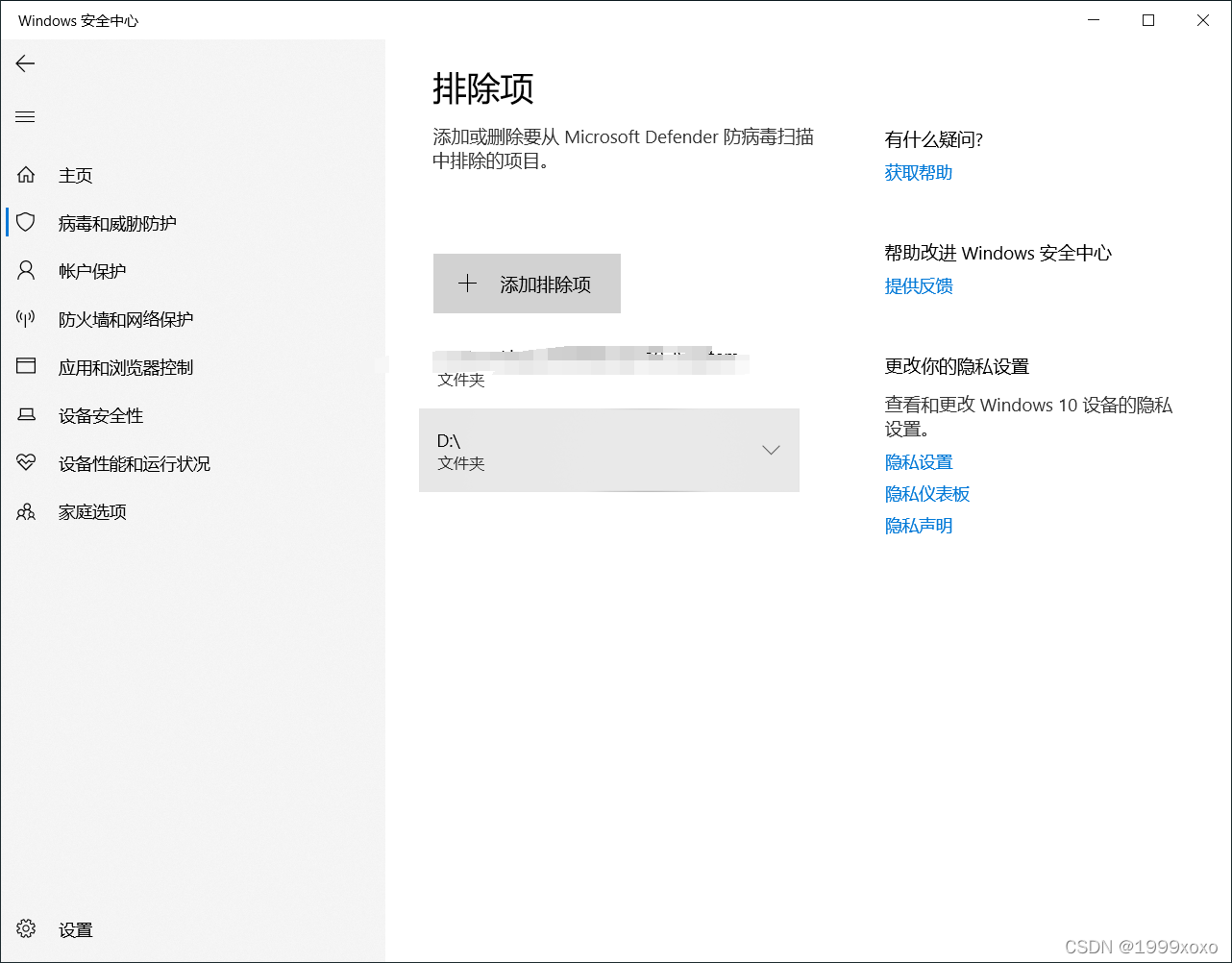Open 家庭选项 page
1232x963 pixels.
point(192,511)
